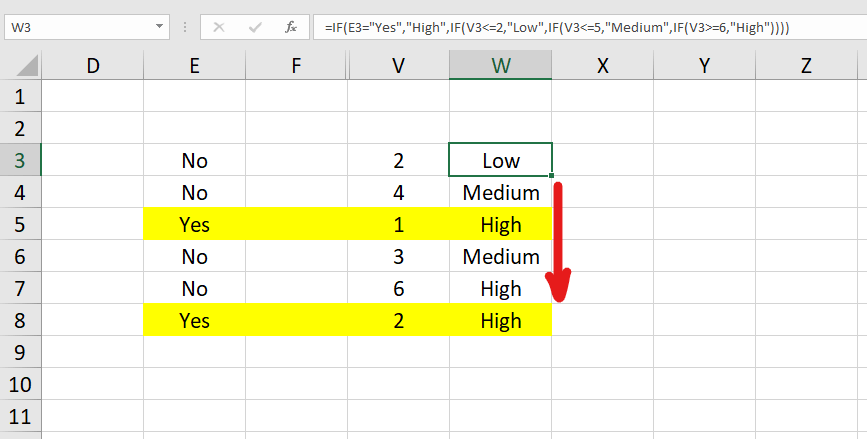Select row 10 header
867x439 pixels.
[20, 384]
